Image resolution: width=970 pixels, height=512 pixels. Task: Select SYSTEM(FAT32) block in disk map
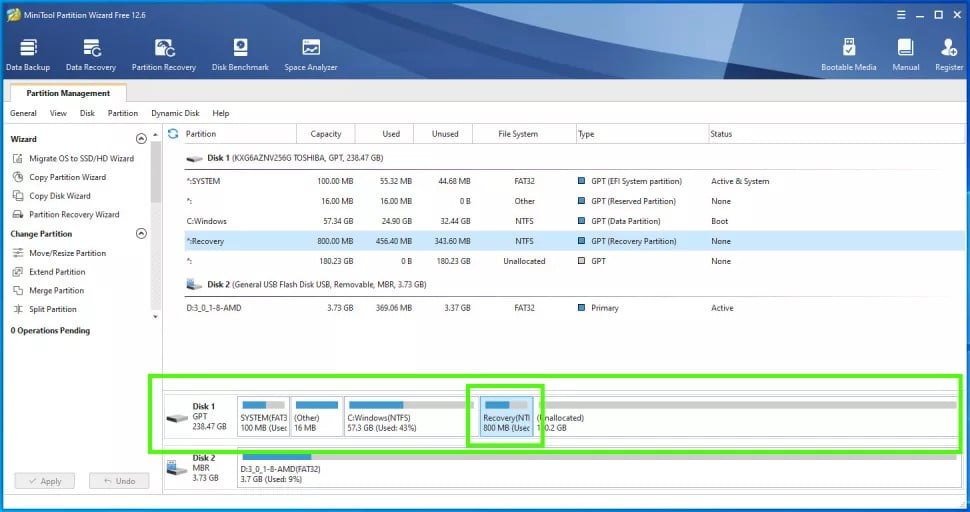tap(263, 416)
